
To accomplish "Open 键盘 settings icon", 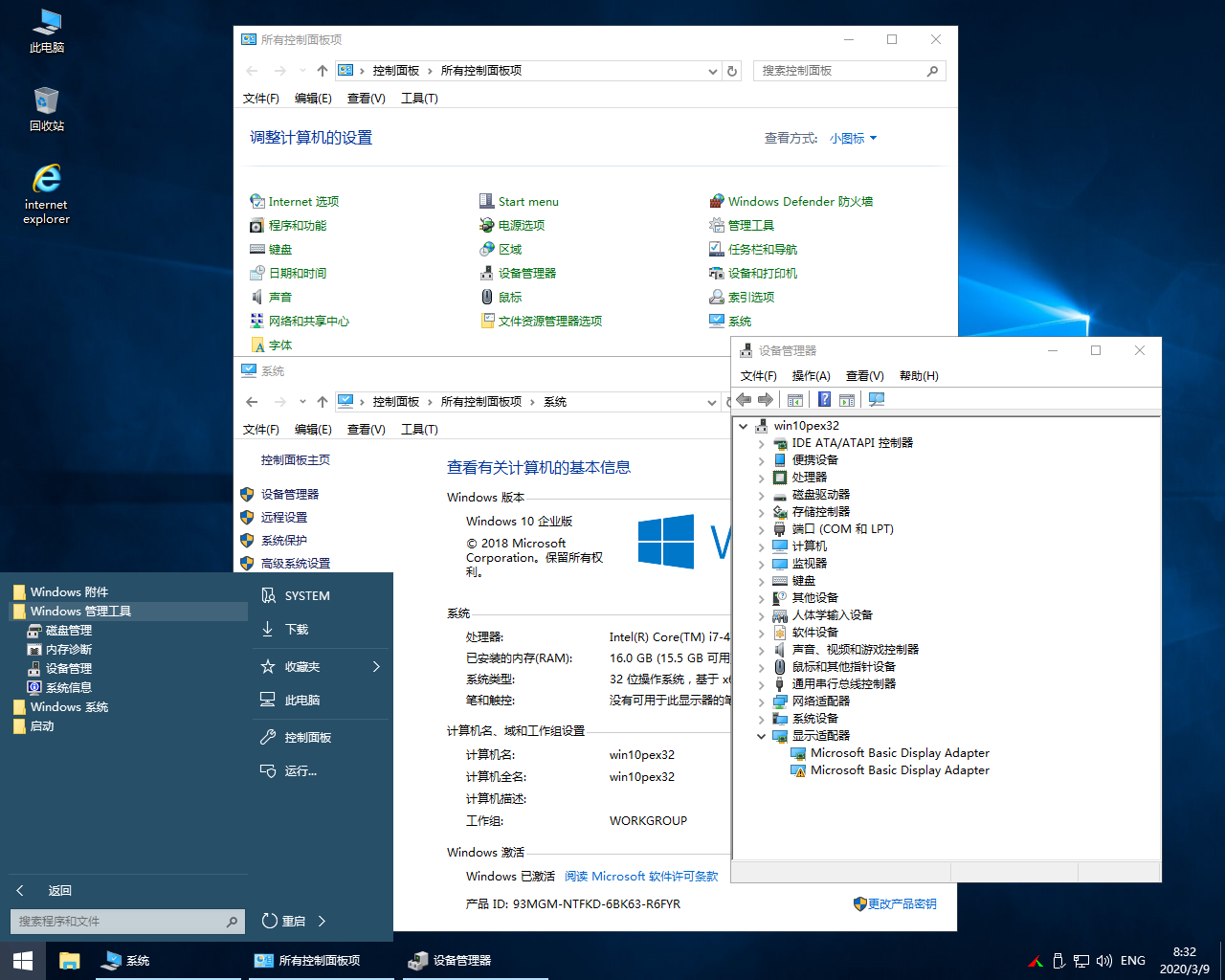I will [x=271, y=249].
